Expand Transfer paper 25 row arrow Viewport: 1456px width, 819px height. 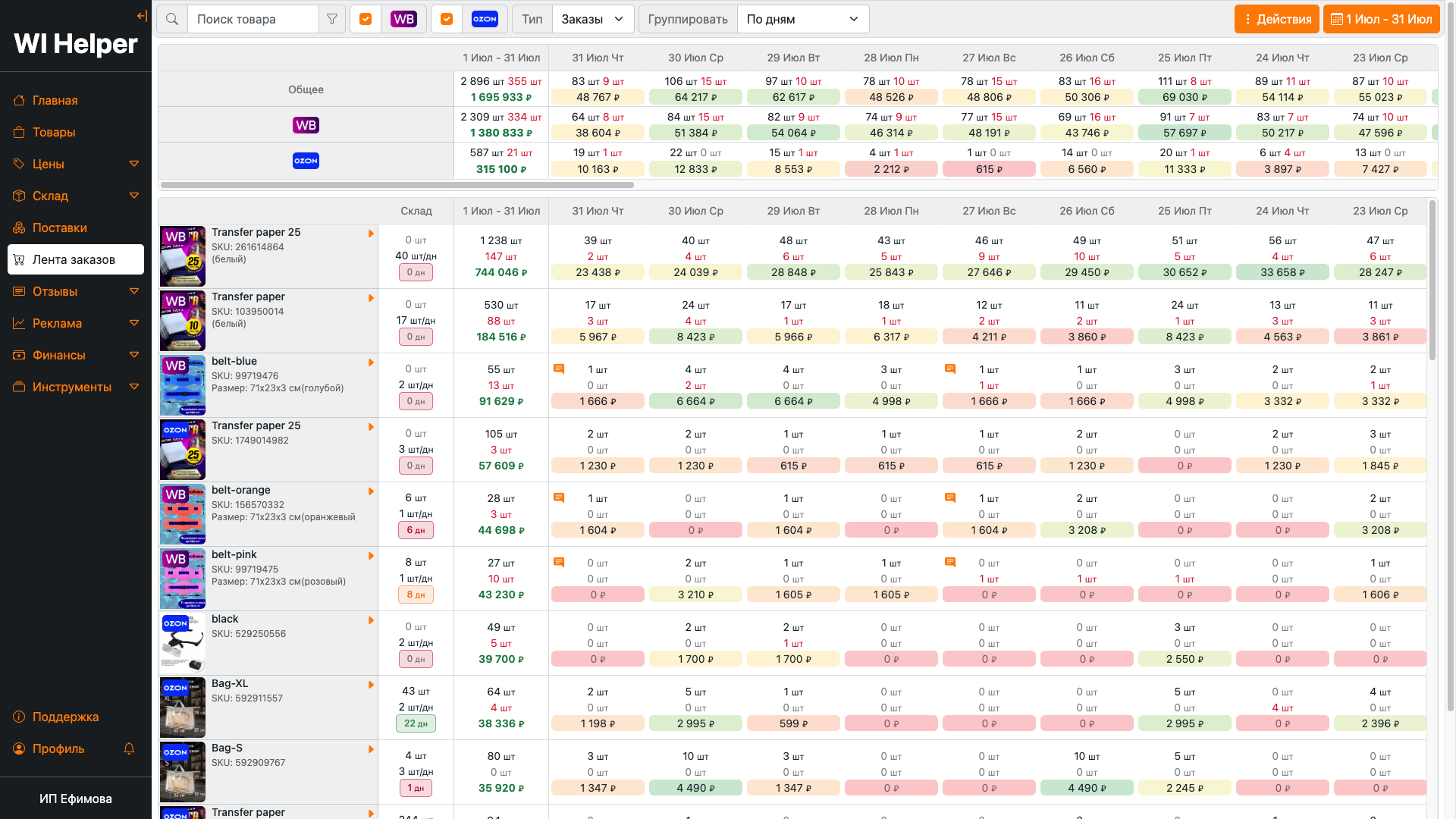click(x=372, y=234)
